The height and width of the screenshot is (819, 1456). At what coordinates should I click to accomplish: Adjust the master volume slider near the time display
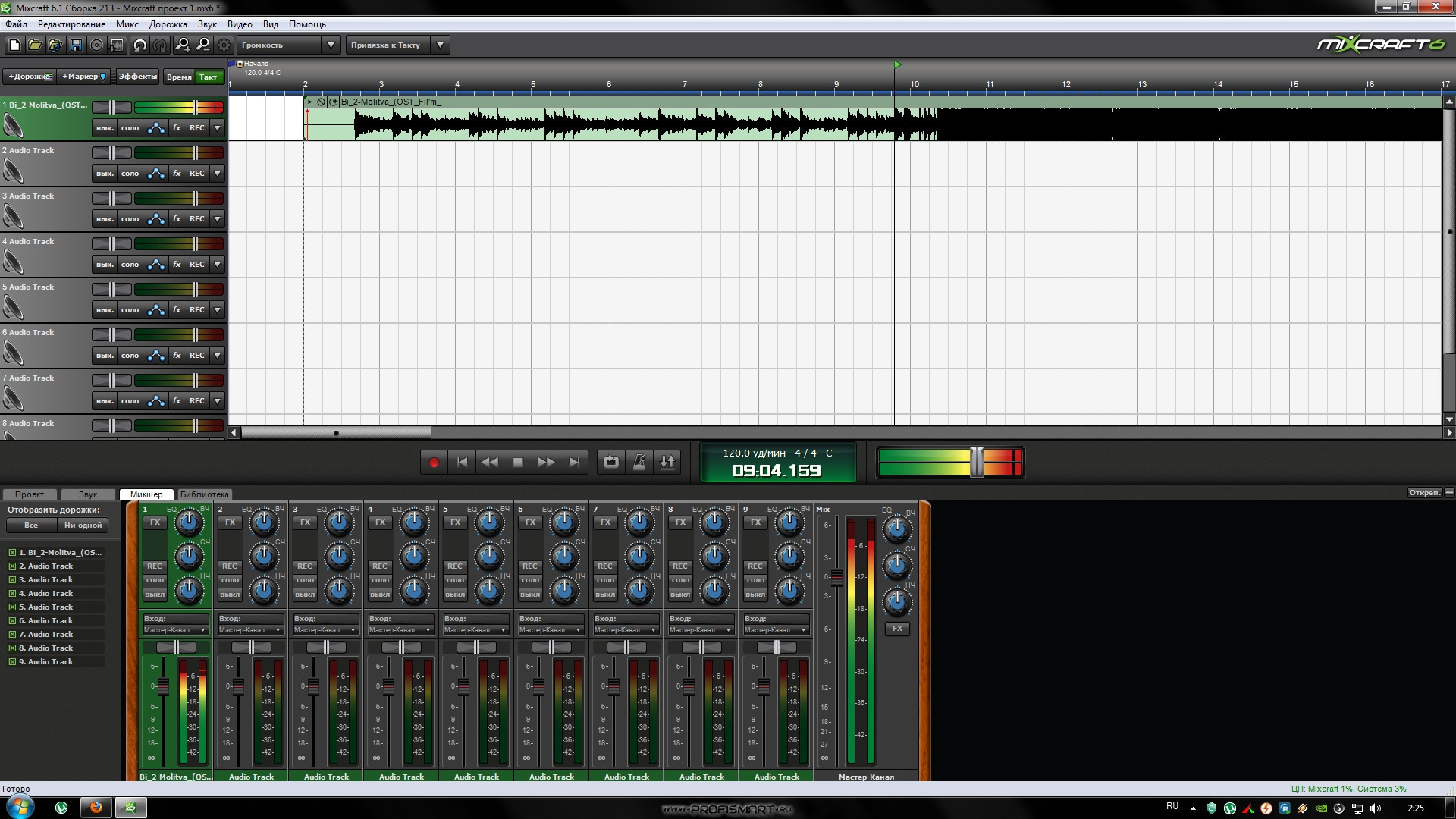(x=977, y=462)
